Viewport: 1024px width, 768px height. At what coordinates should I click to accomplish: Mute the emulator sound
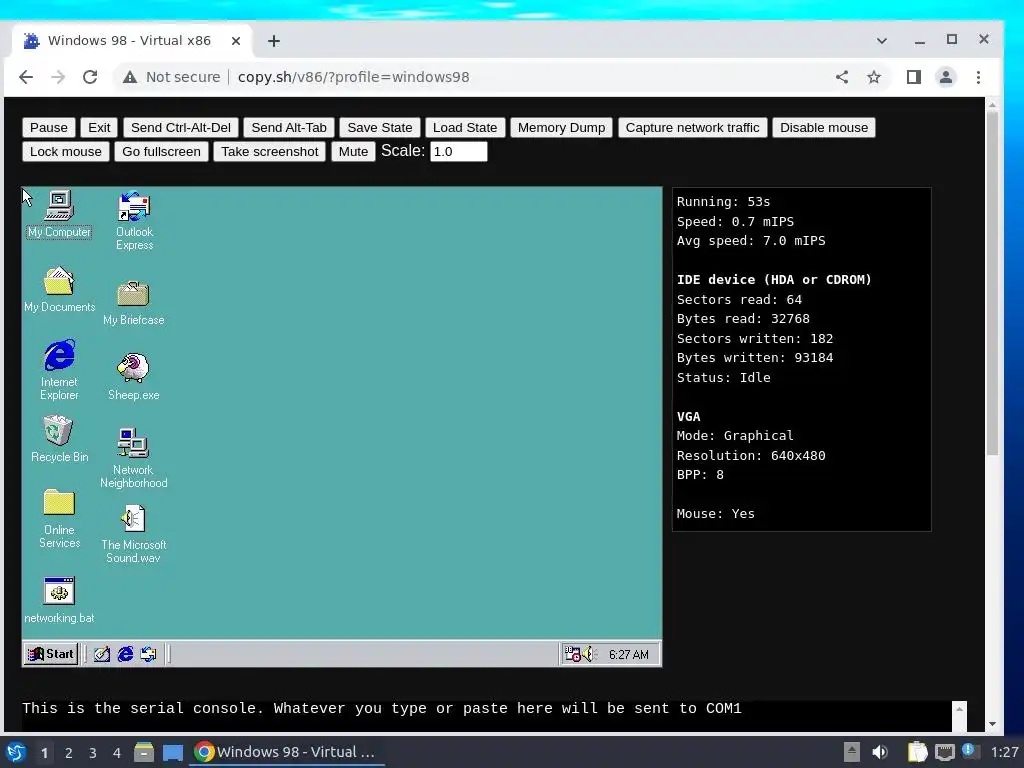[353, 152]
